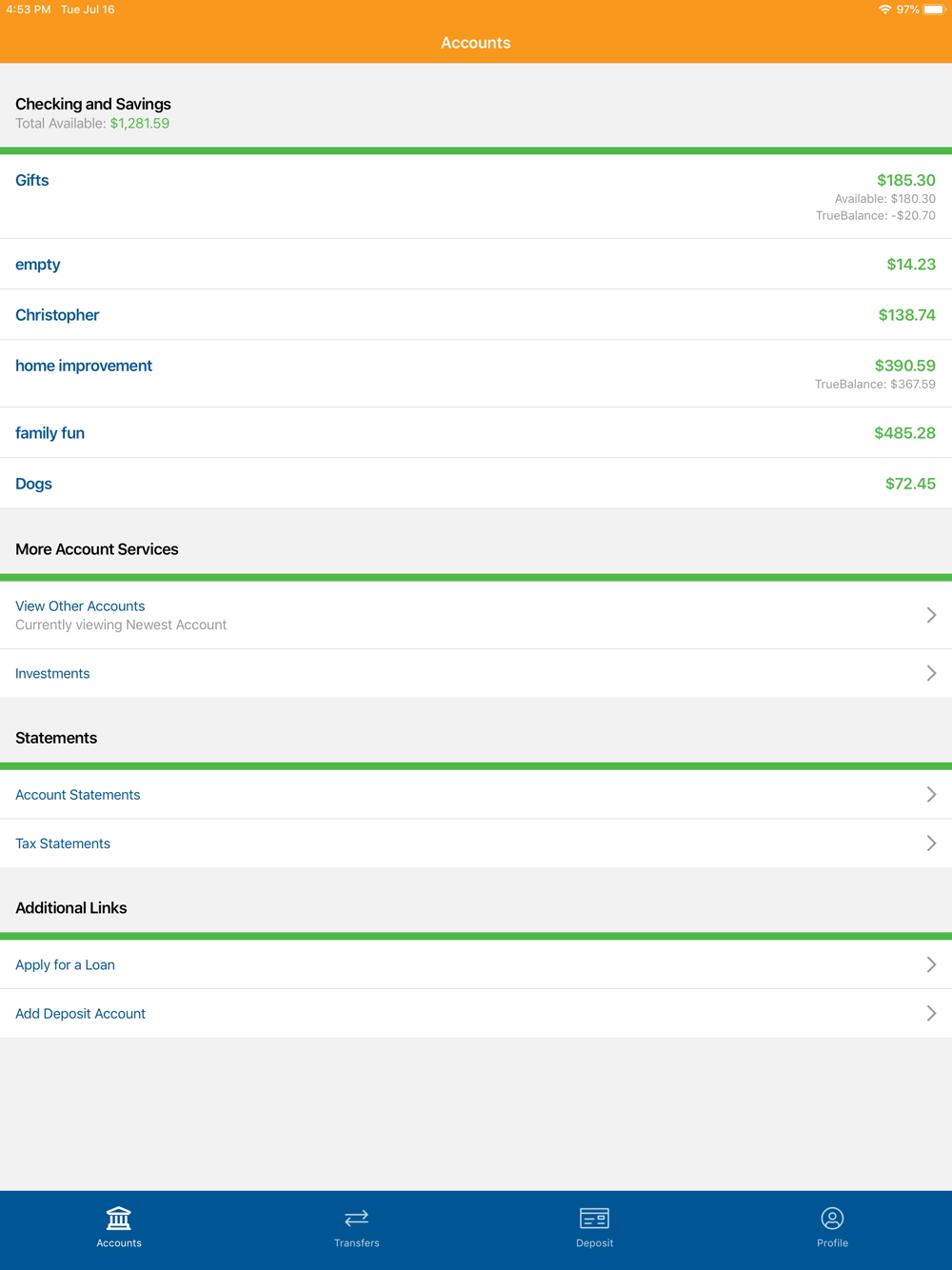Screen dimensions: 952x1270
Task: Tap the Transfers arrows icon
Action: (357, 1219)
